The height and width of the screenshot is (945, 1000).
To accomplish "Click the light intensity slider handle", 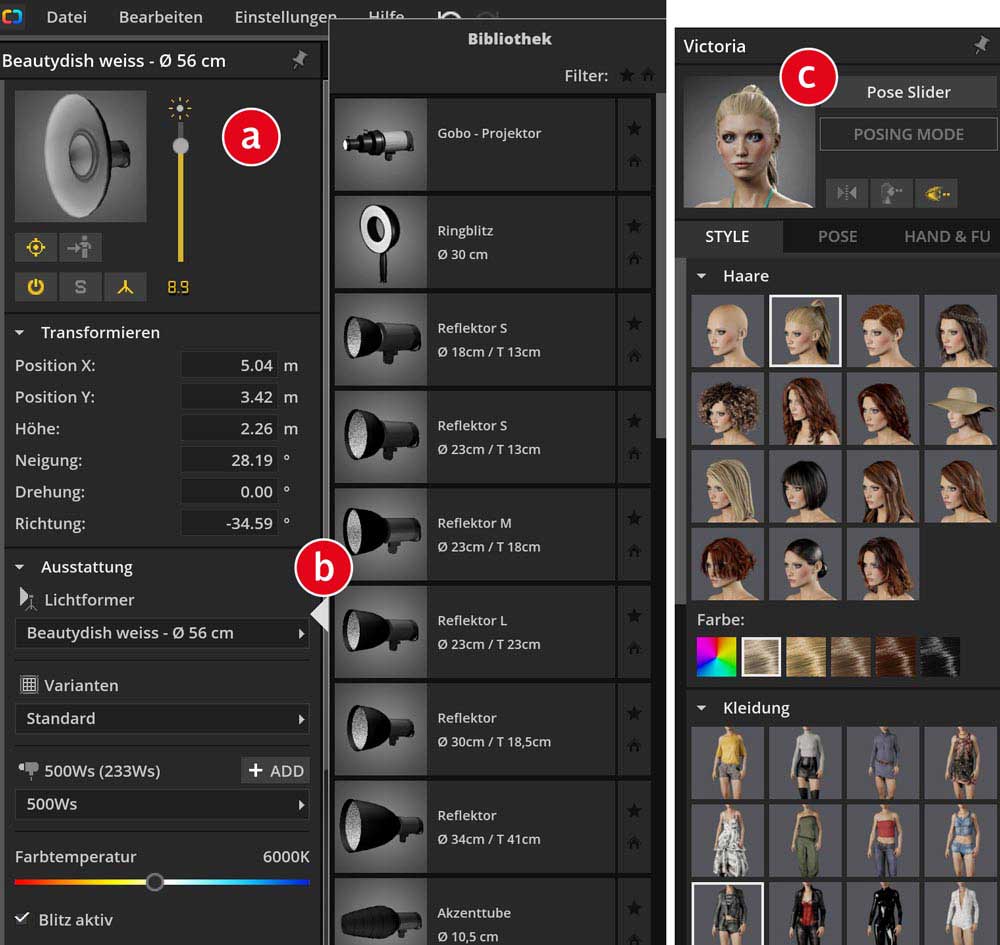I will [180, 146].
